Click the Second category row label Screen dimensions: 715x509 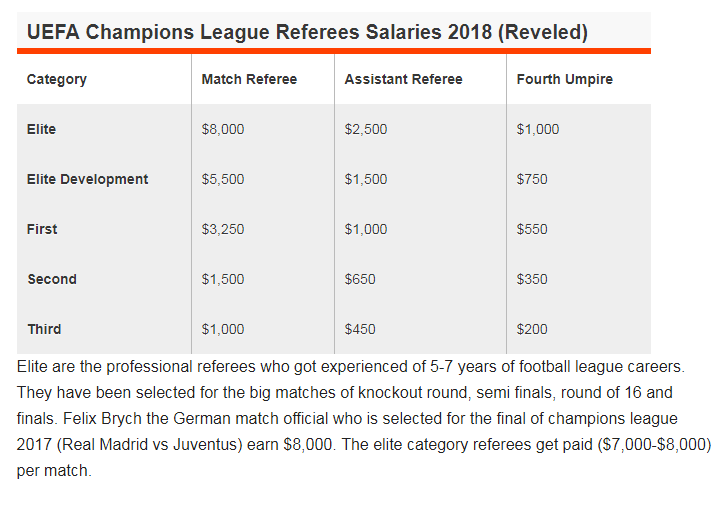pos(52,279)
